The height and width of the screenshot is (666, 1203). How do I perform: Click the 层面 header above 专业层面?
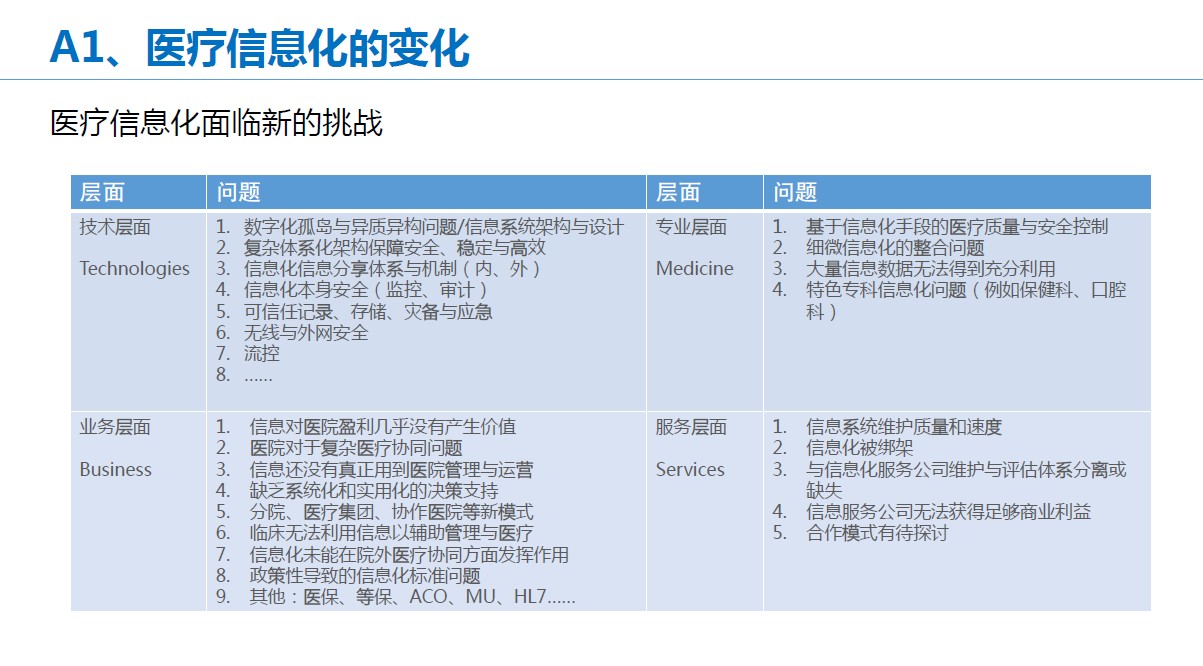tap(678, 193)
